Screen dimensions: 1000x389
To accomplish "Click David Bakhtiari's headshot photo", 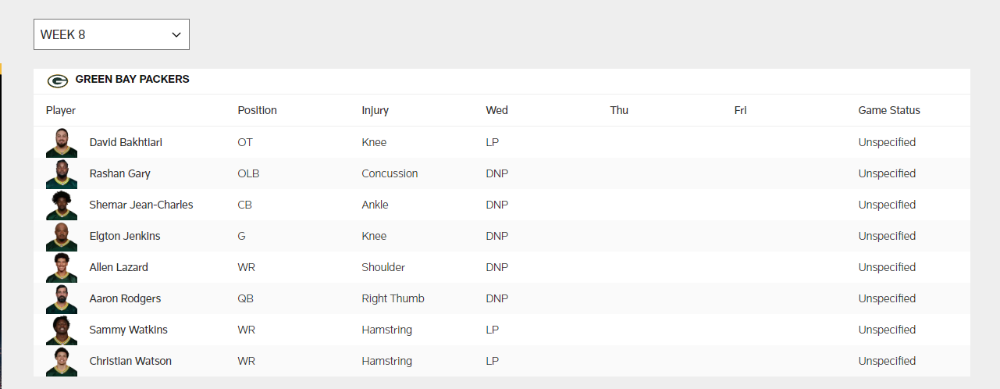I will point(61,142).
